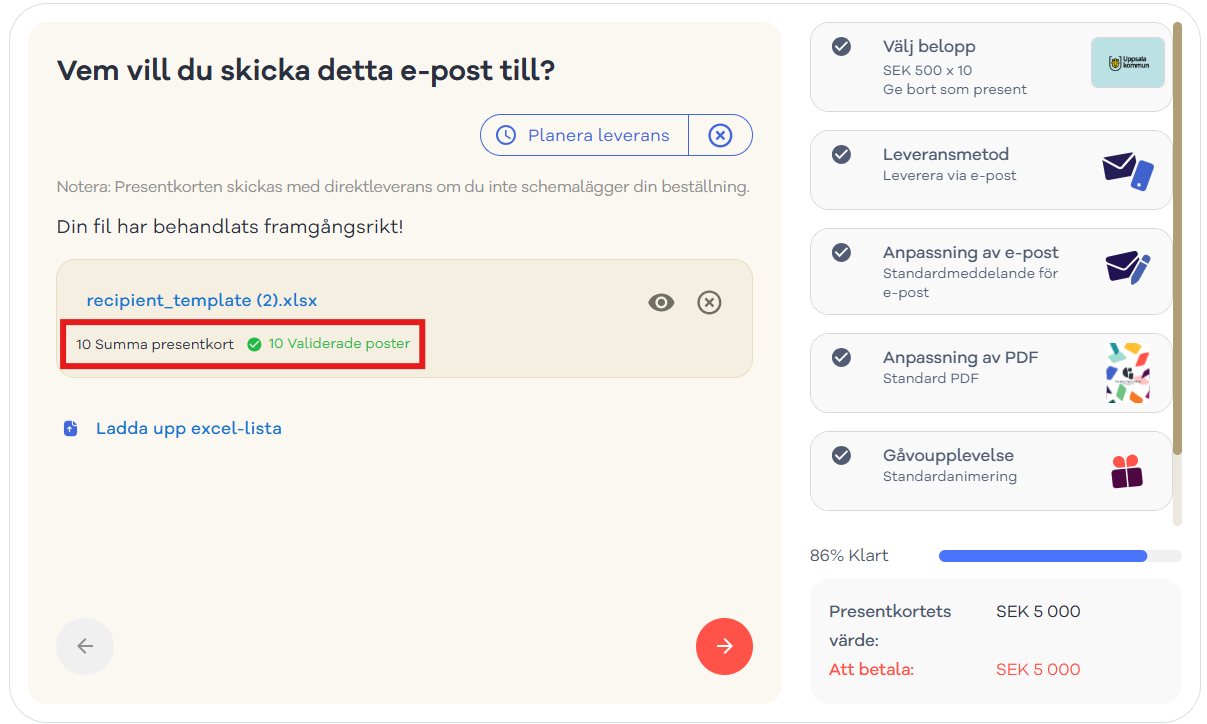1207x724 pixels.
Task: Open the Gåvoupplevelse step
Action: (990, 471)
